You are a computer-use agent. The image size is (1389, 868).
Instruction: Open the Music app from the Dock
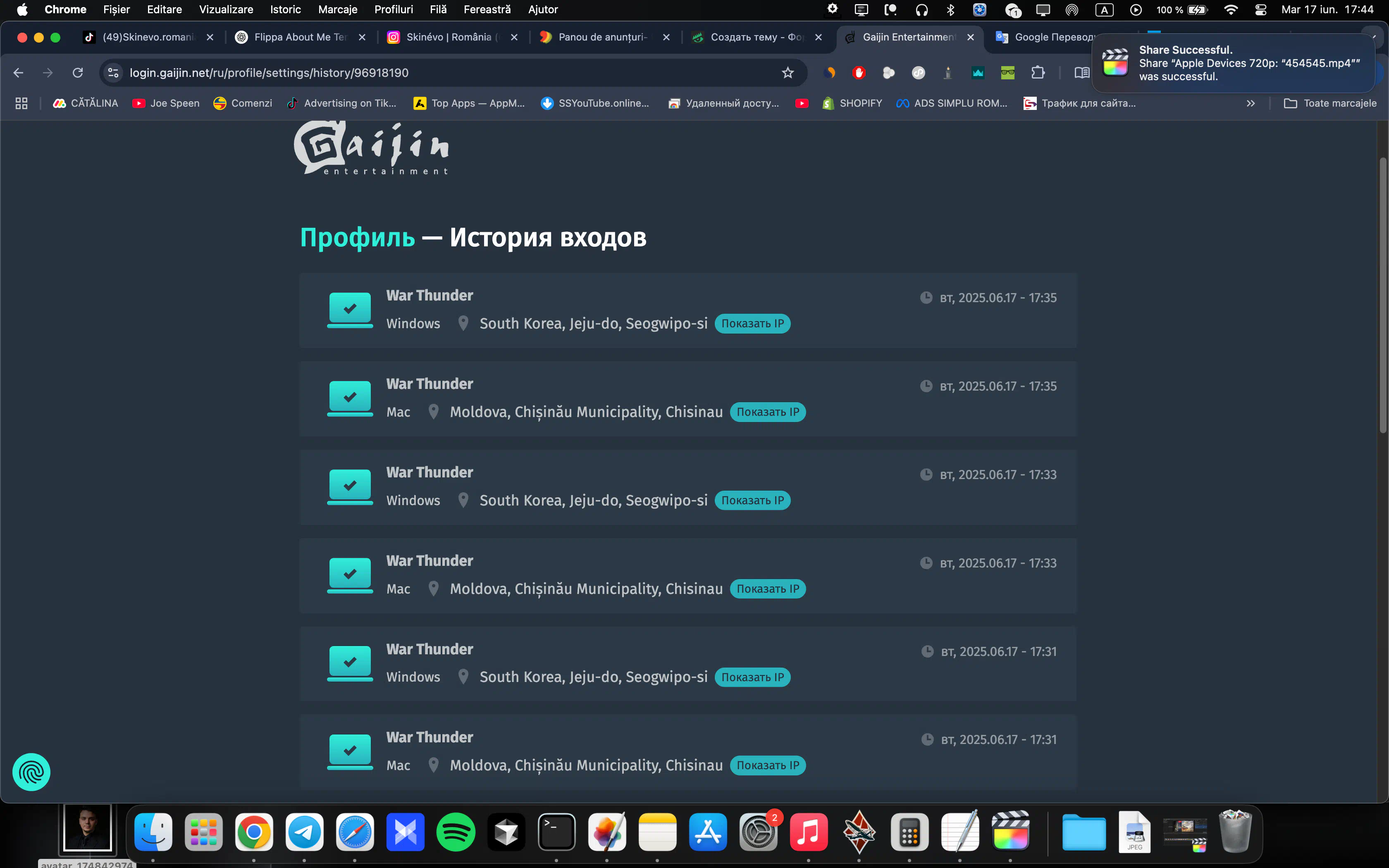(809, 832)
